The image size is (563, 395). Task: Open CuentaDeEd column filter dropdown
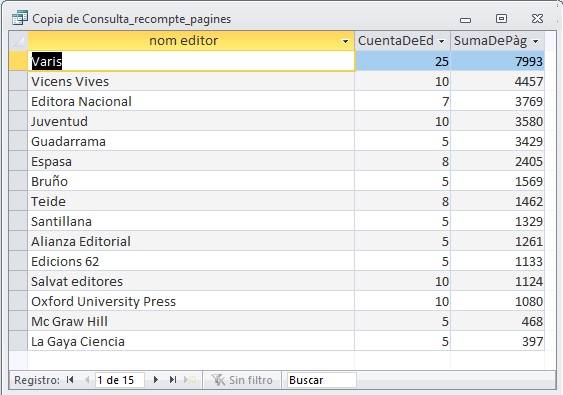[x=441, y=41]
